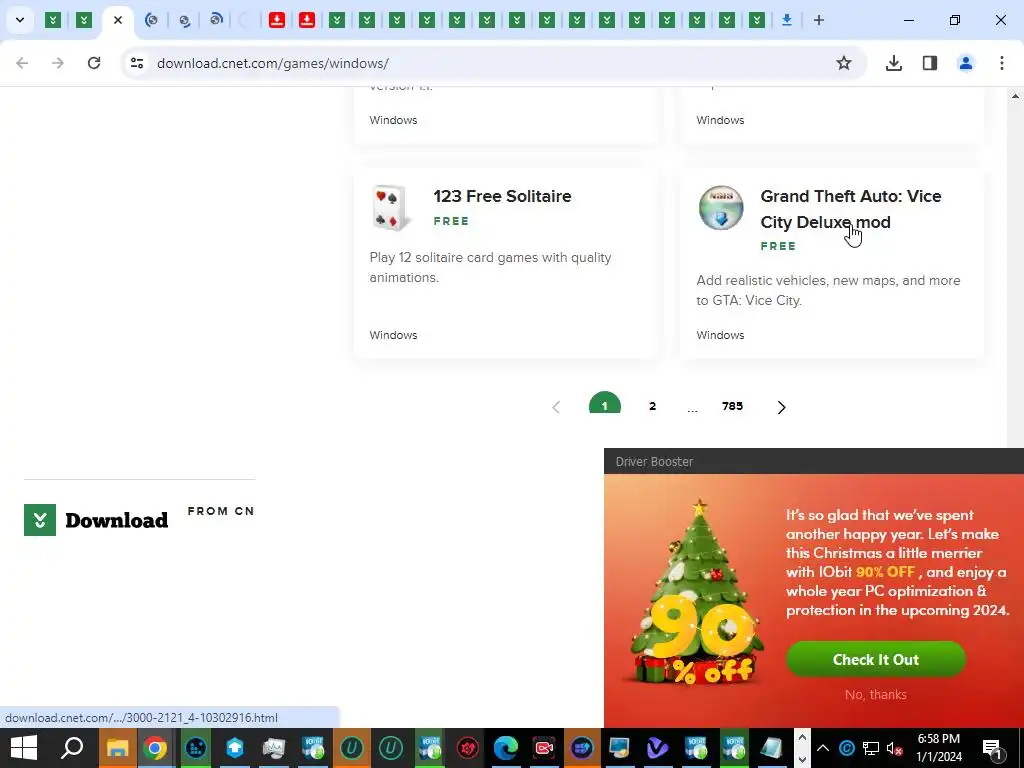Viewport: 1024px width, 768px height.
Task: Open the tab search dropdown arrow
Action: pos(20,20)
